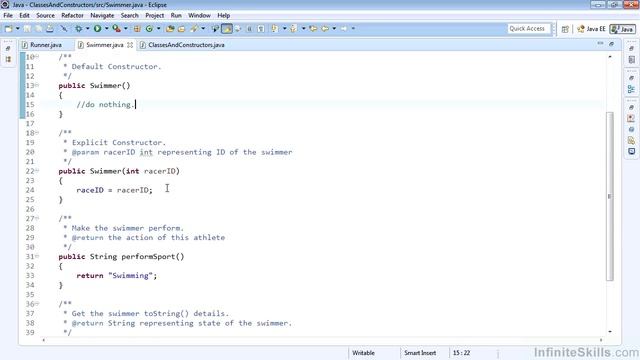Toggle Skip All Breakpoints button

[x=64, y=29]
